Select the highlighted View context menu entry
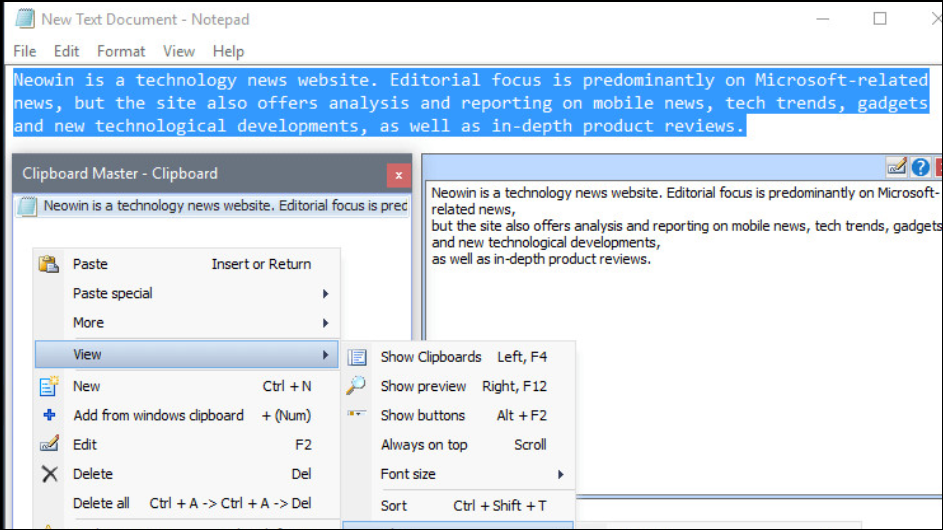The height and width of the screenshot is (530, 943). pos(187,355)
